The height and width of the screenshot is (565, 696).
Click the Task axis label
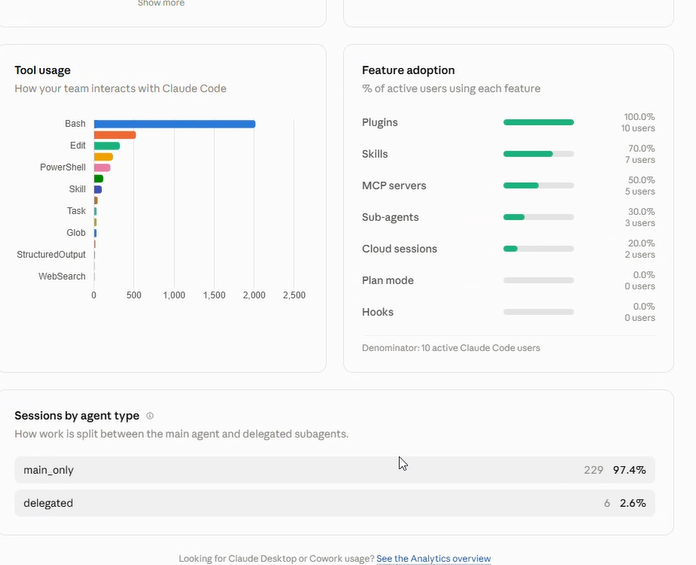(76, 211)
